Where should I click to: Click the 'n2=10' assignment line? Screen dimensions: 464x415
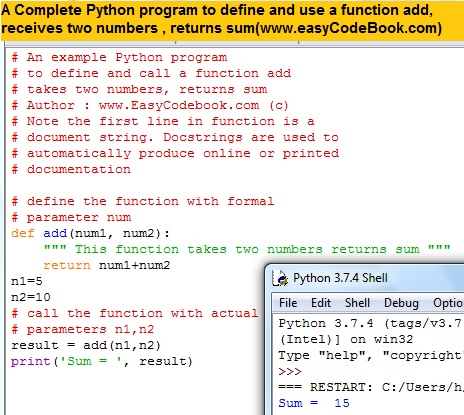pos(31,297)
